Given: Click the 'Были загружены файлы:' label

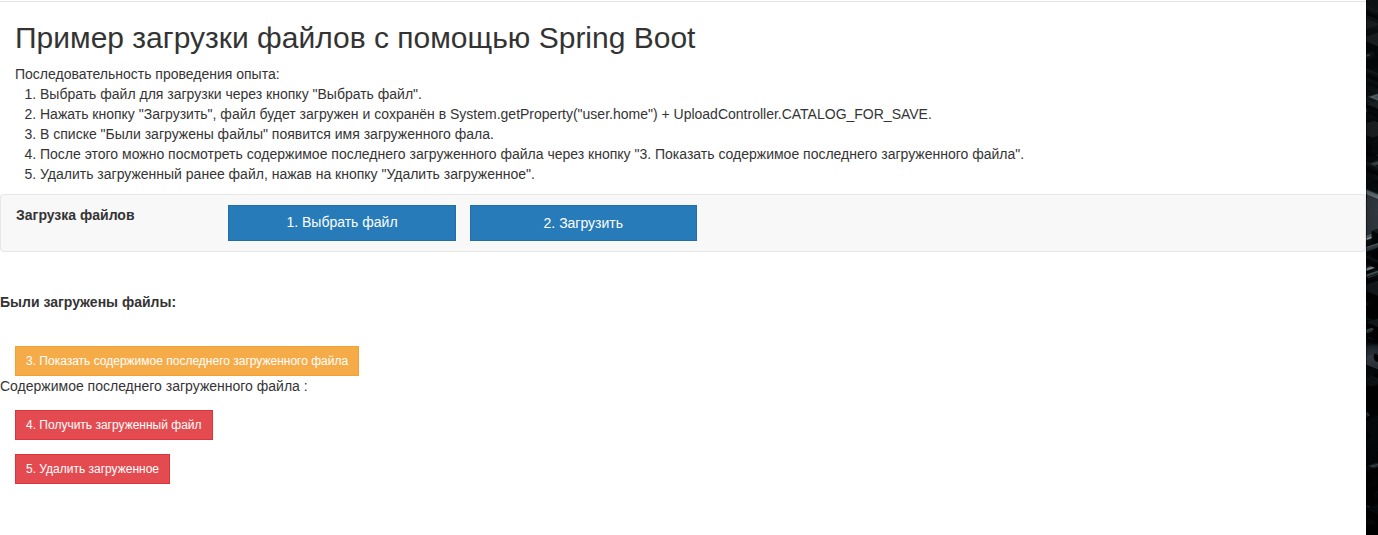Looking at the screenshot, I should pos(88,302).
